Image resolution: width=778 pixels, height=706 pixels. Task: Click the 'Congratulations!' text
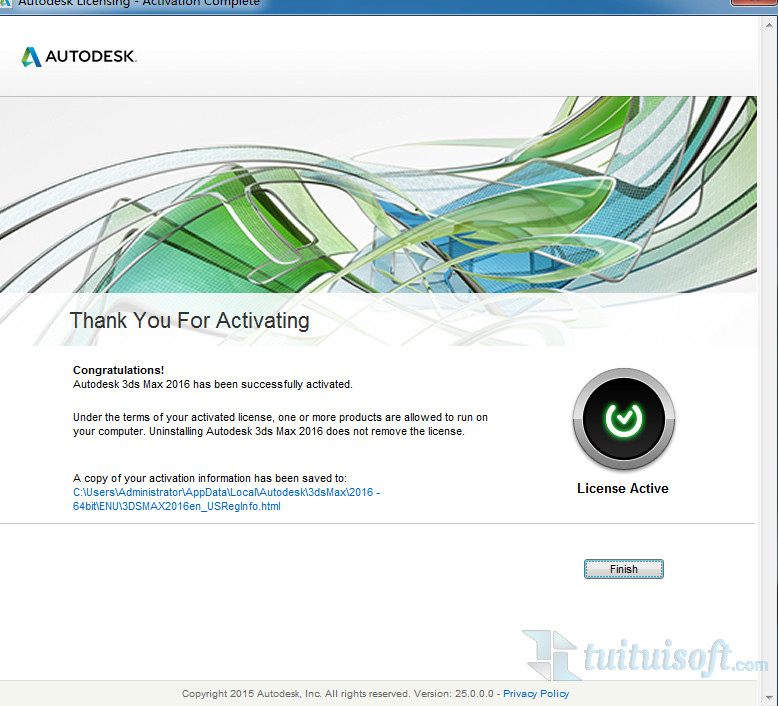(118, 370)
